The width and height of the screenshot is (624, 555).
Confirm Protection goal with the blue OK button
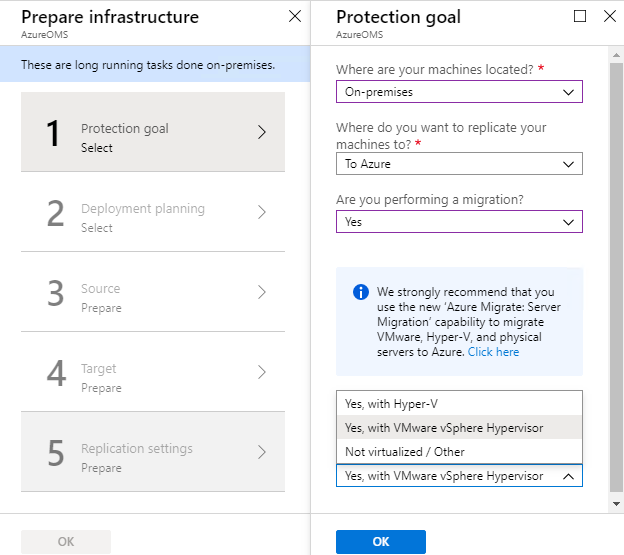pos(381,541)
